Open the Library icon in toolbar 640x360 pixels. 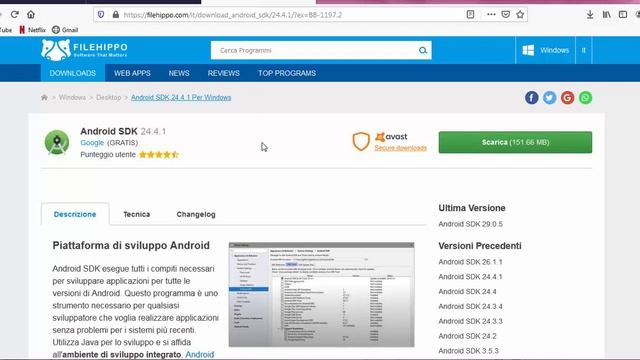click(x=607, y=15)
